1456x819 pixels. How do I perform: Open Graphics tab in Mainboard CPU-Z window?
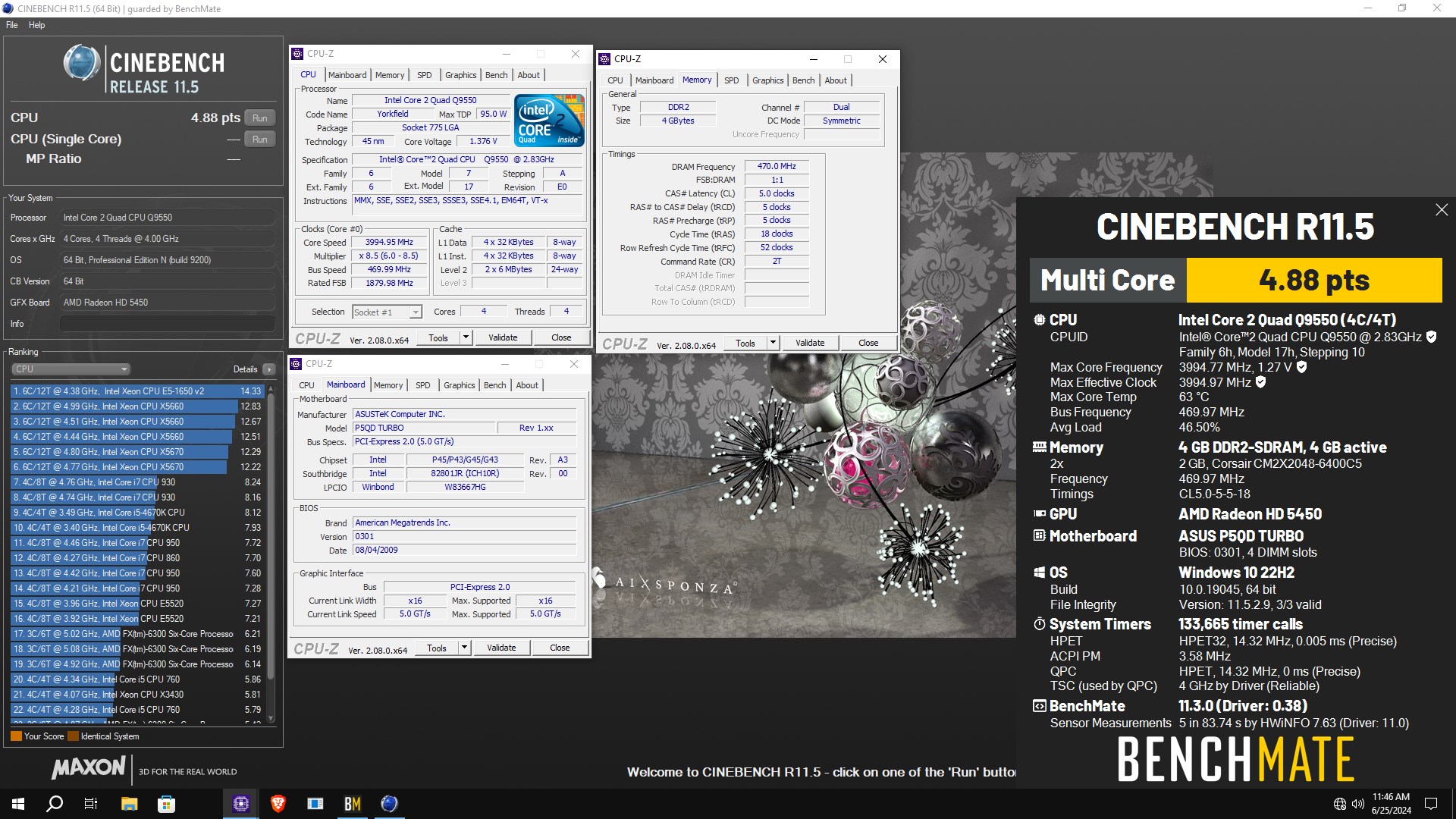459,385
